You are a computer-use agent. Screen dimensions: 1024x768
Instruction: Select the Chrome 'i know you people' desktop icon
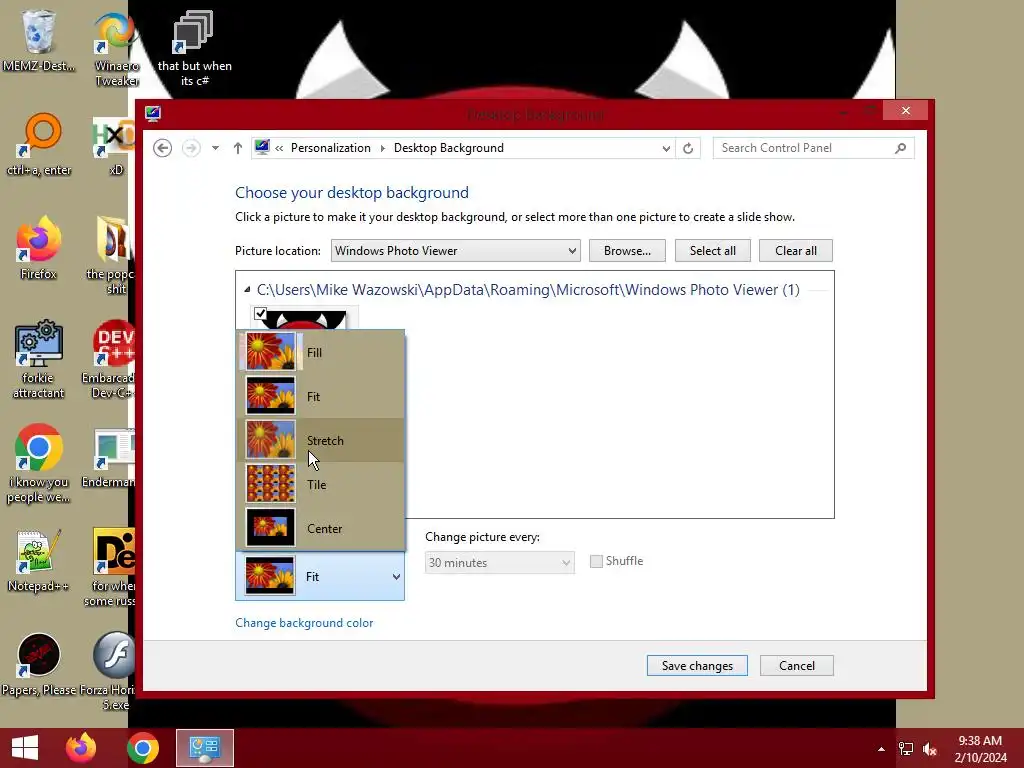38,464
